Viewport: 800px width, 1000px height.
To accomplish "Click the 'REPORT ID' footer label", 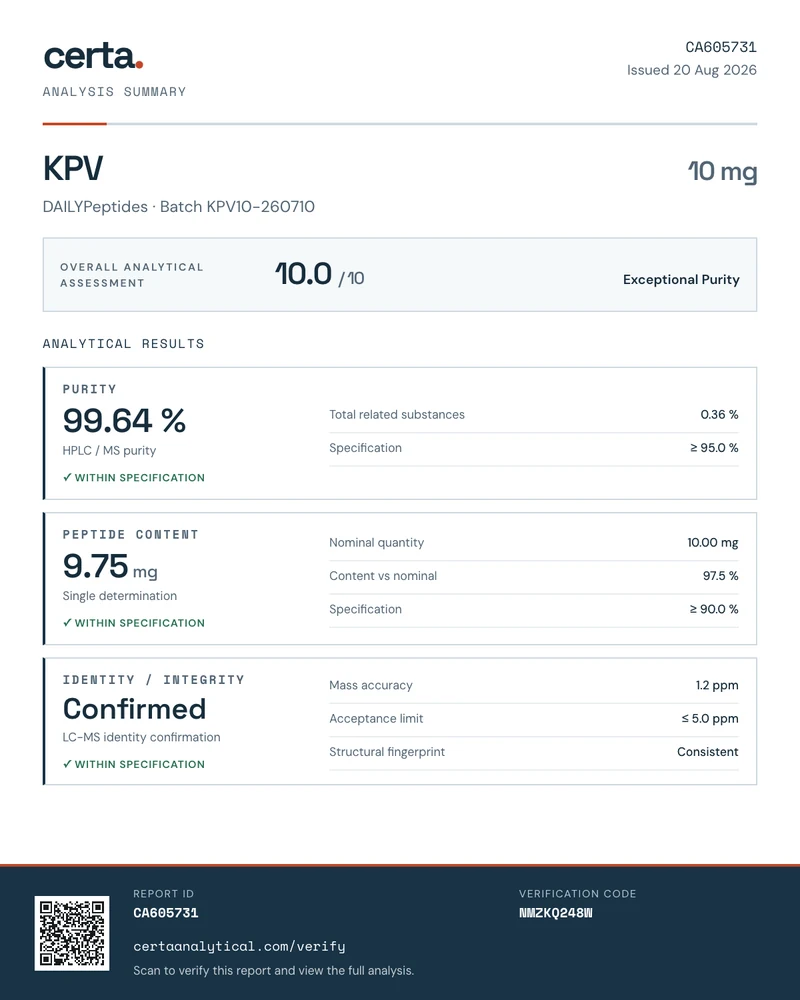I will [x=163, y=894].
